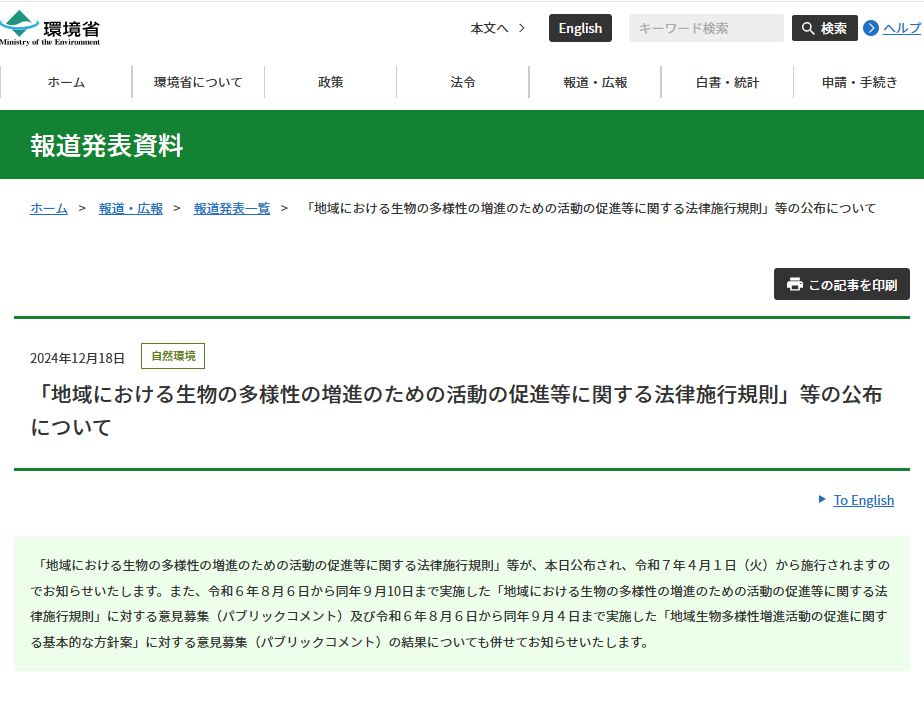Viewport: 924px width, 717px height.
Task: Expand the 政策 navigation menu
Action: click(x=331, y=82)
